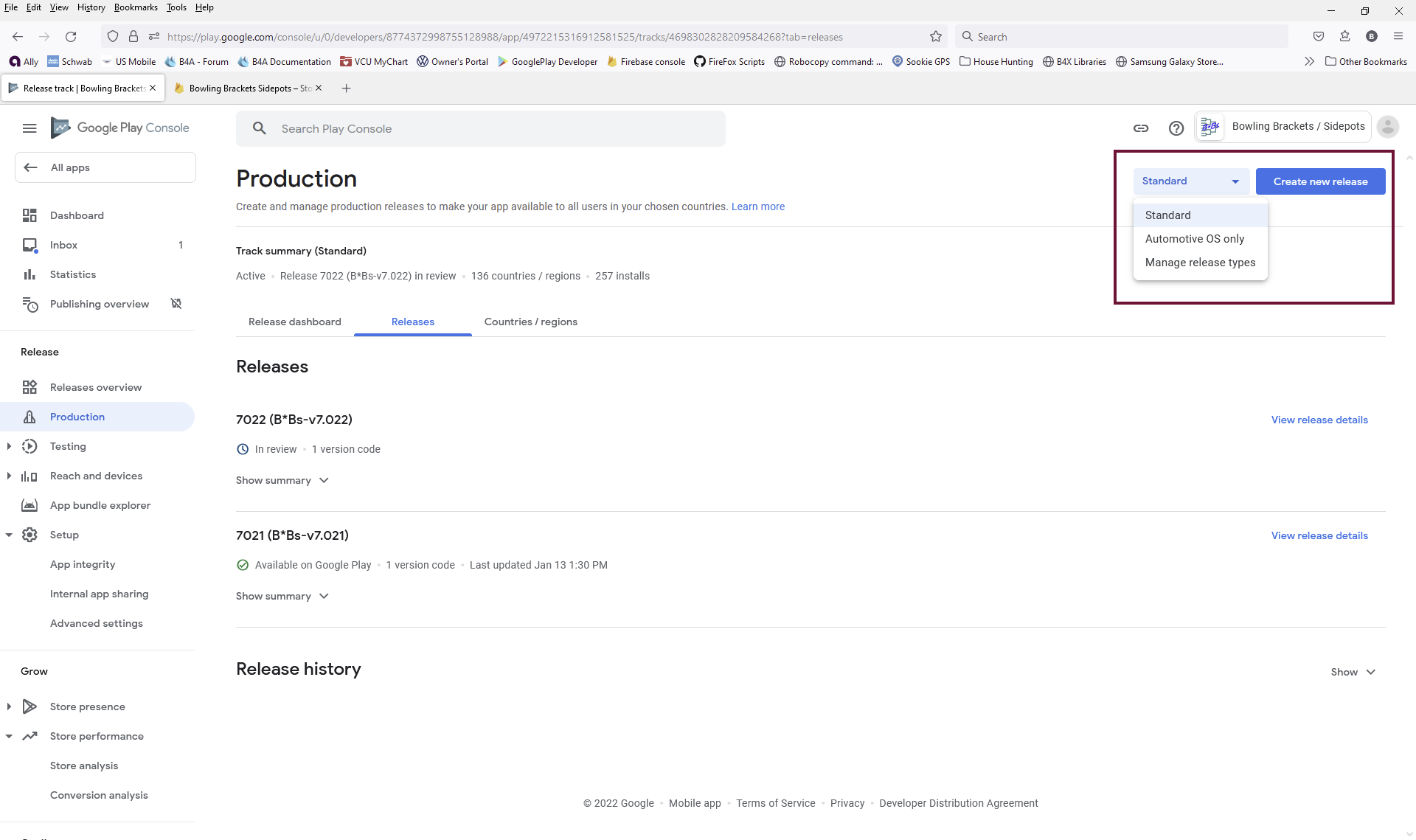Viewport: 1416px width, 840px height.
Task: Click the muted bell beside Publishing overview
Action: coord(176,304)
